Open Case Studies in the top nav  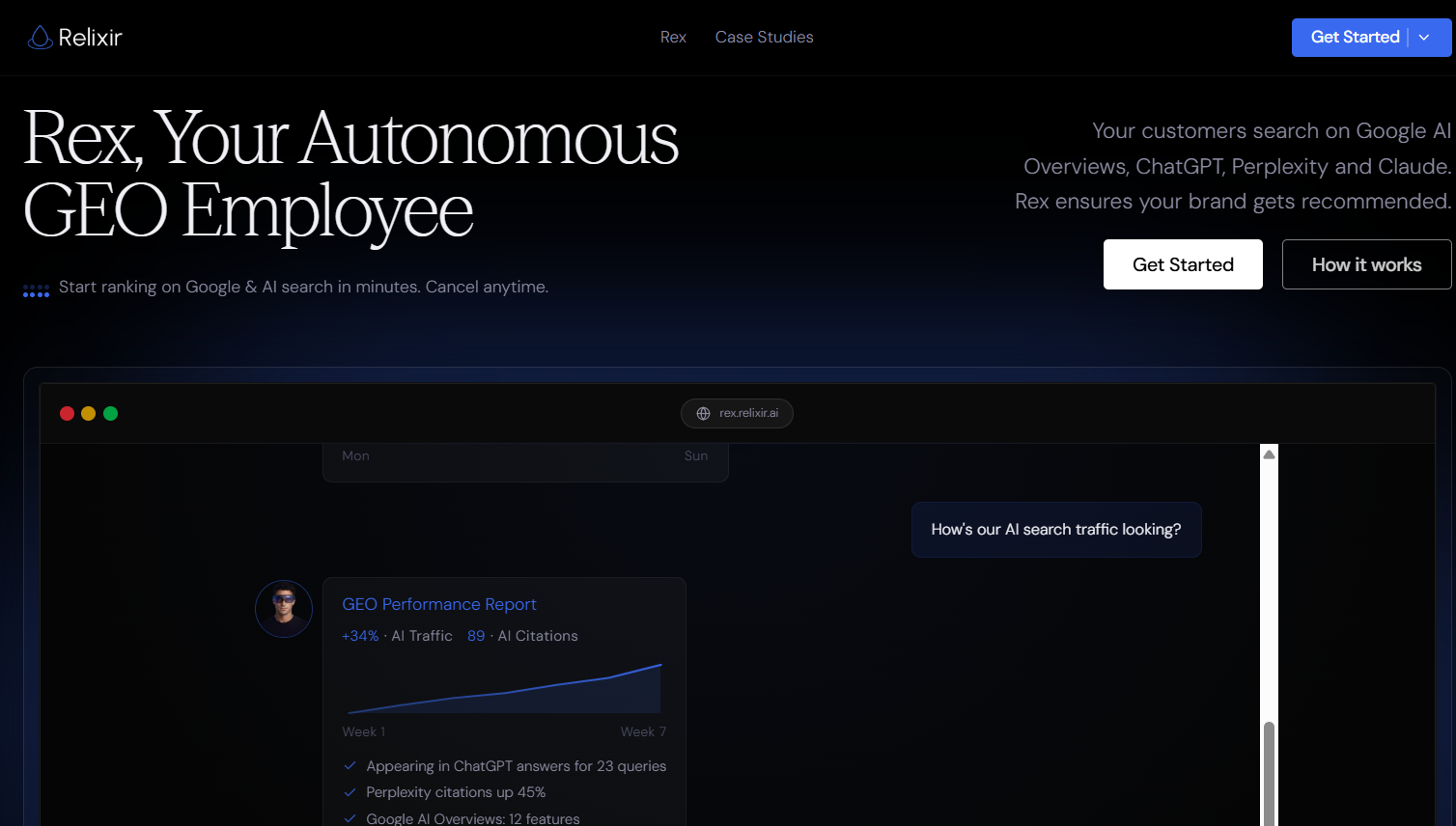(764, 38)
